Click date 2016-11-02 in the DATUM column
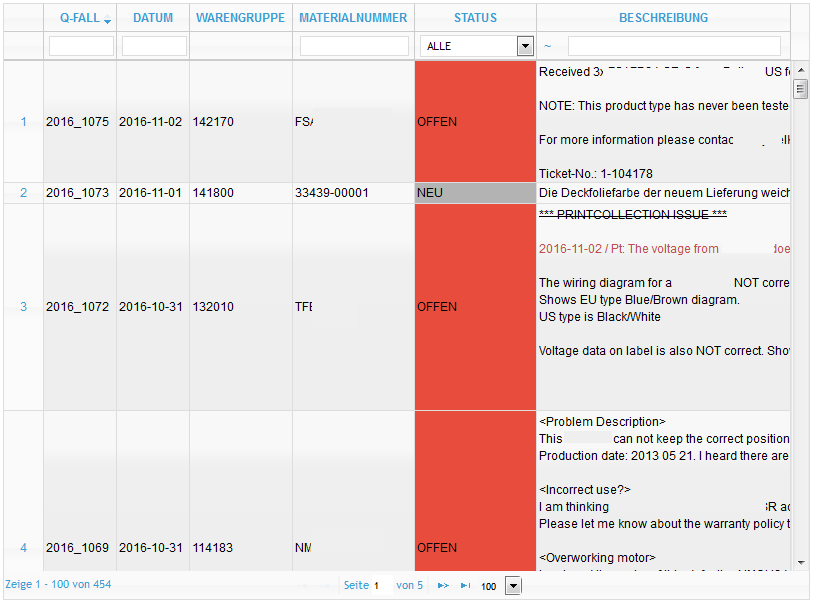The height and width of the screenshot is (604, 814). click(x=151, y=122)
